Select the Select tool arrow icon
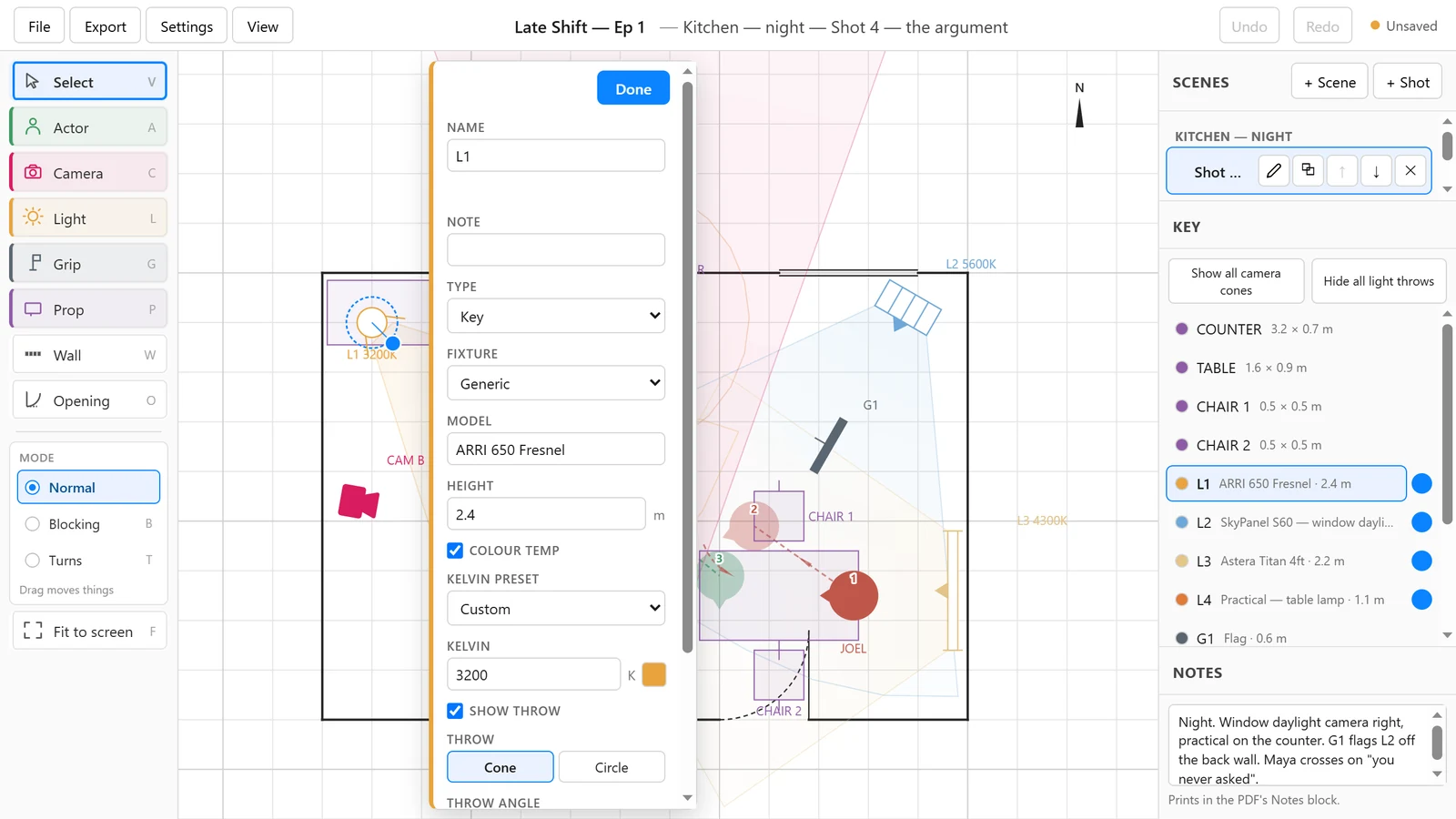This screenshot has width=1456, height=819. (x=33, y=81)
